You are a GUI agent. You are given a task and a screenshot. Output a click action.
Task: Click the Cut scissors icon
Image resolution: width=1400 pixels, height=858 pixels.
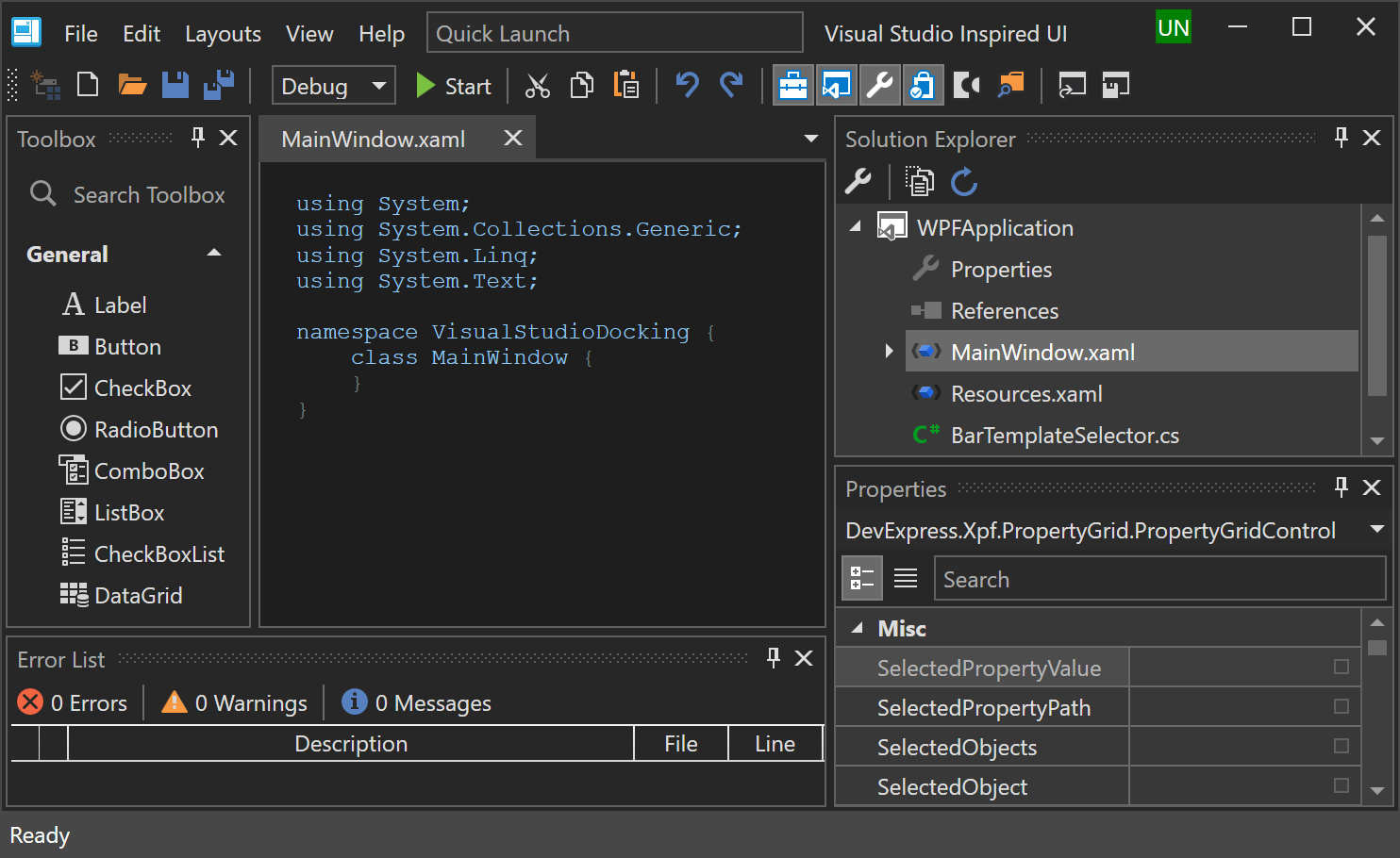pos(538,86)
